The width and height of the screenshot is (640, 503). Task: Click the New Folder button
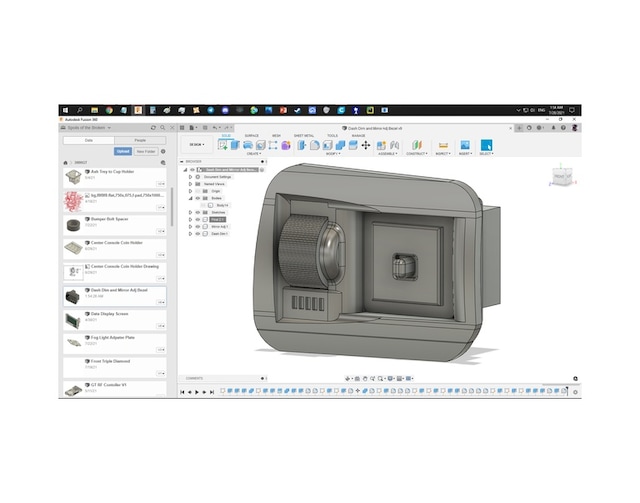[146, 151]
